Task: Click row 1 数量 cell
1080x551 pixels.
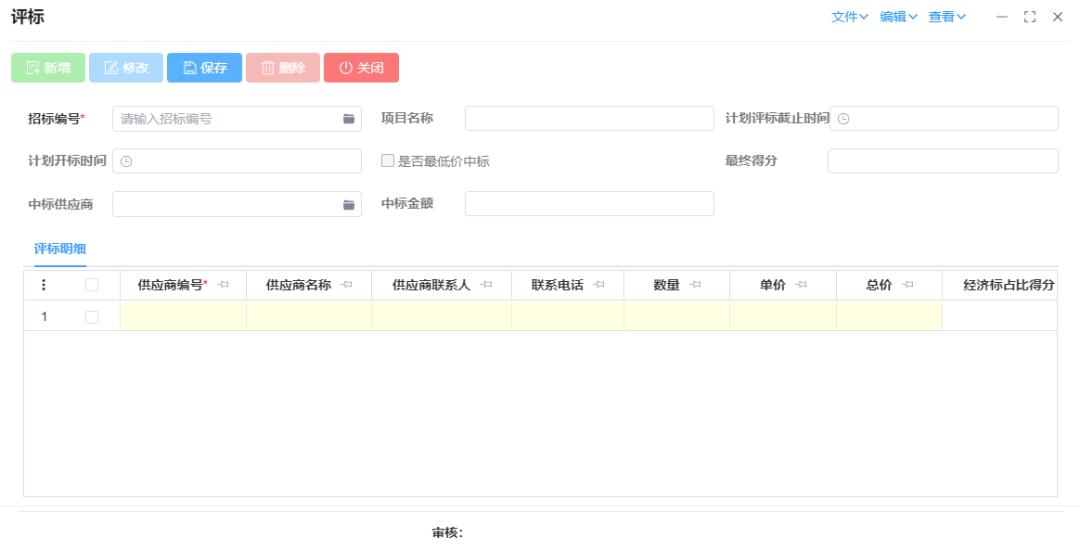Action: click(x=677, y=317)
